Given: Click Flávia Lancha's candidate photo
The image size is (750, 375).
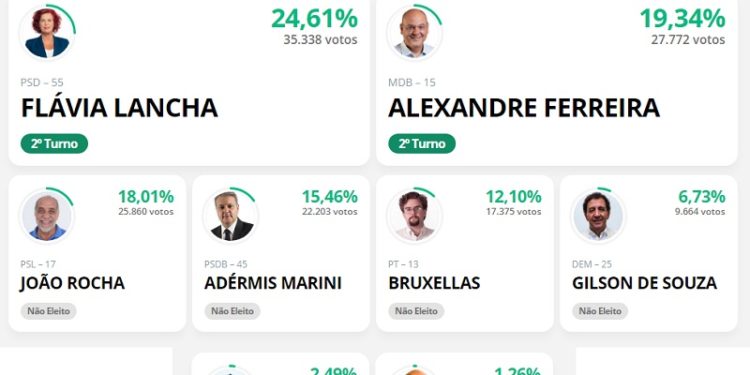Looking at the screenshot, I should (x=47, y=33).
